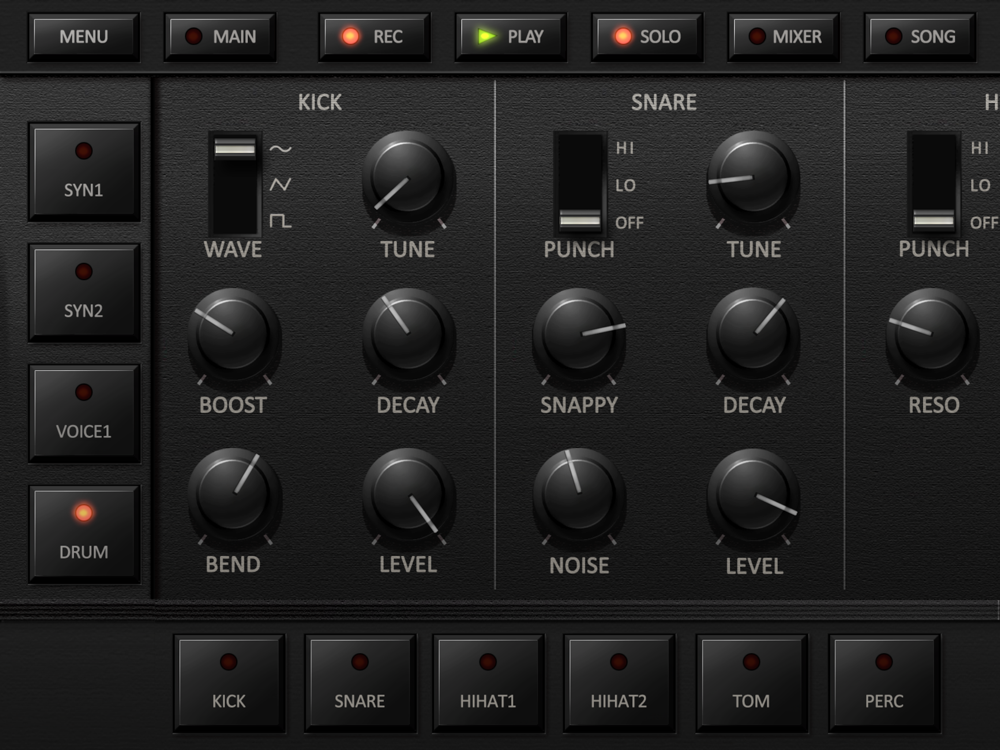This screenshot has width=1000, height=750.
Task: Click the Snare NOISE knob
Action: [x=579, y=494]
